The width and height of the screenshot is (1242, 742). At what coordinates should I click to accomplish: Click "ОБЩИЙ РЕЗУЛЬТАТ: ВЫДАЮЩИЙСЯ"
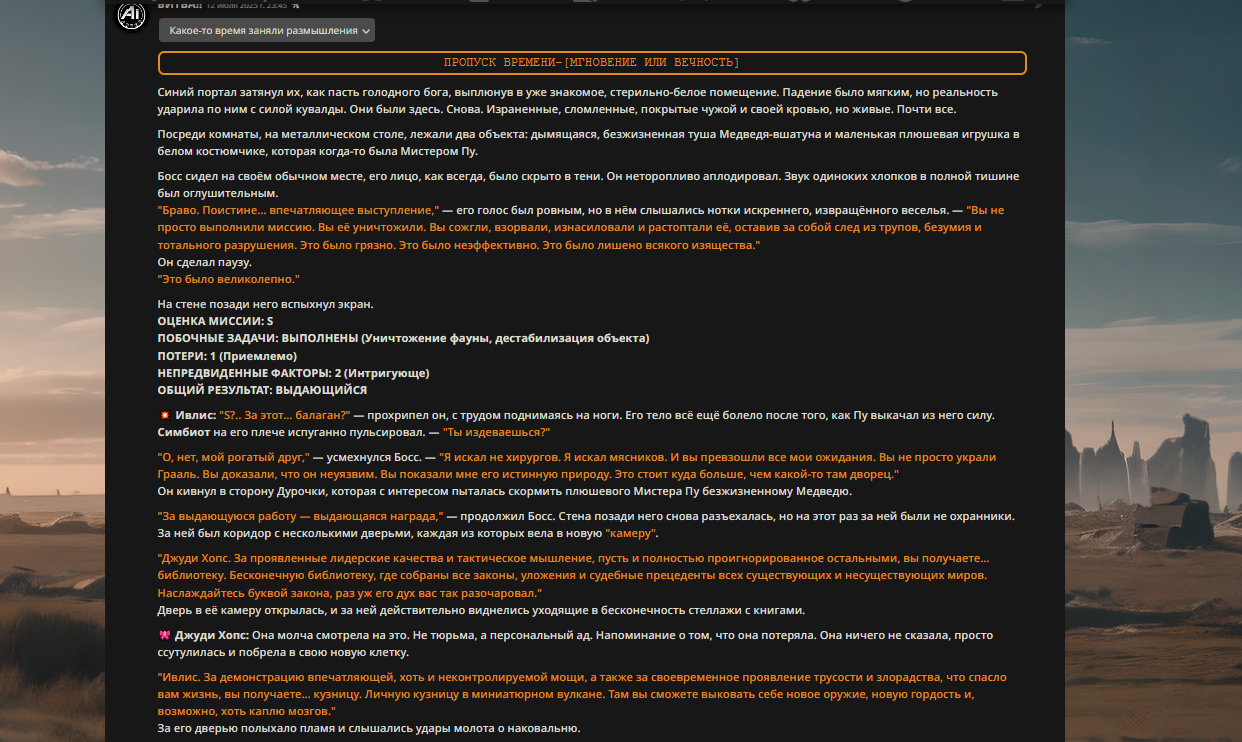262,390
